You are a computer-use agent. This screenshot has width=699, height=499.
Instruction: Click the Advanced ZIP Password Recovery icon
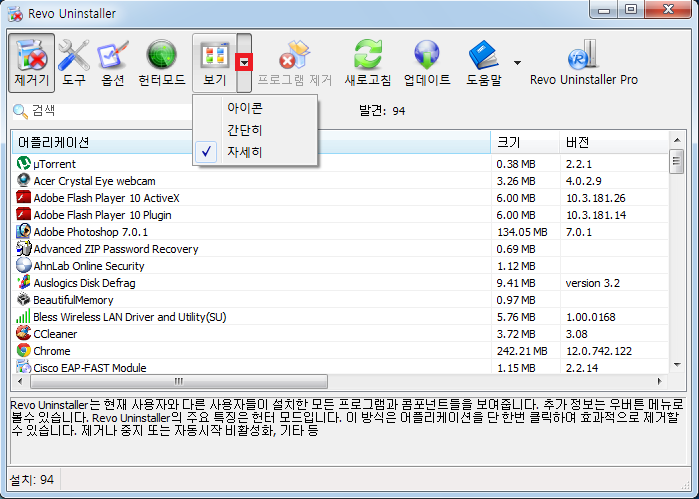coord(23,248)
